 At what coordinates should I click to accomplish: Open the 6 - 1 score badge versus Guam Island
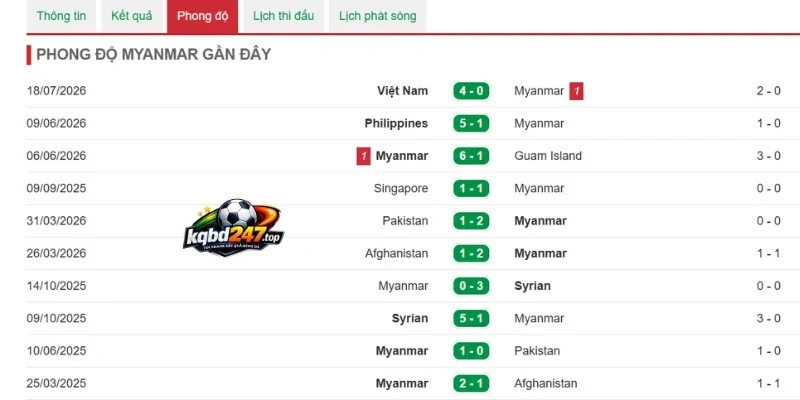coord(471,156)
